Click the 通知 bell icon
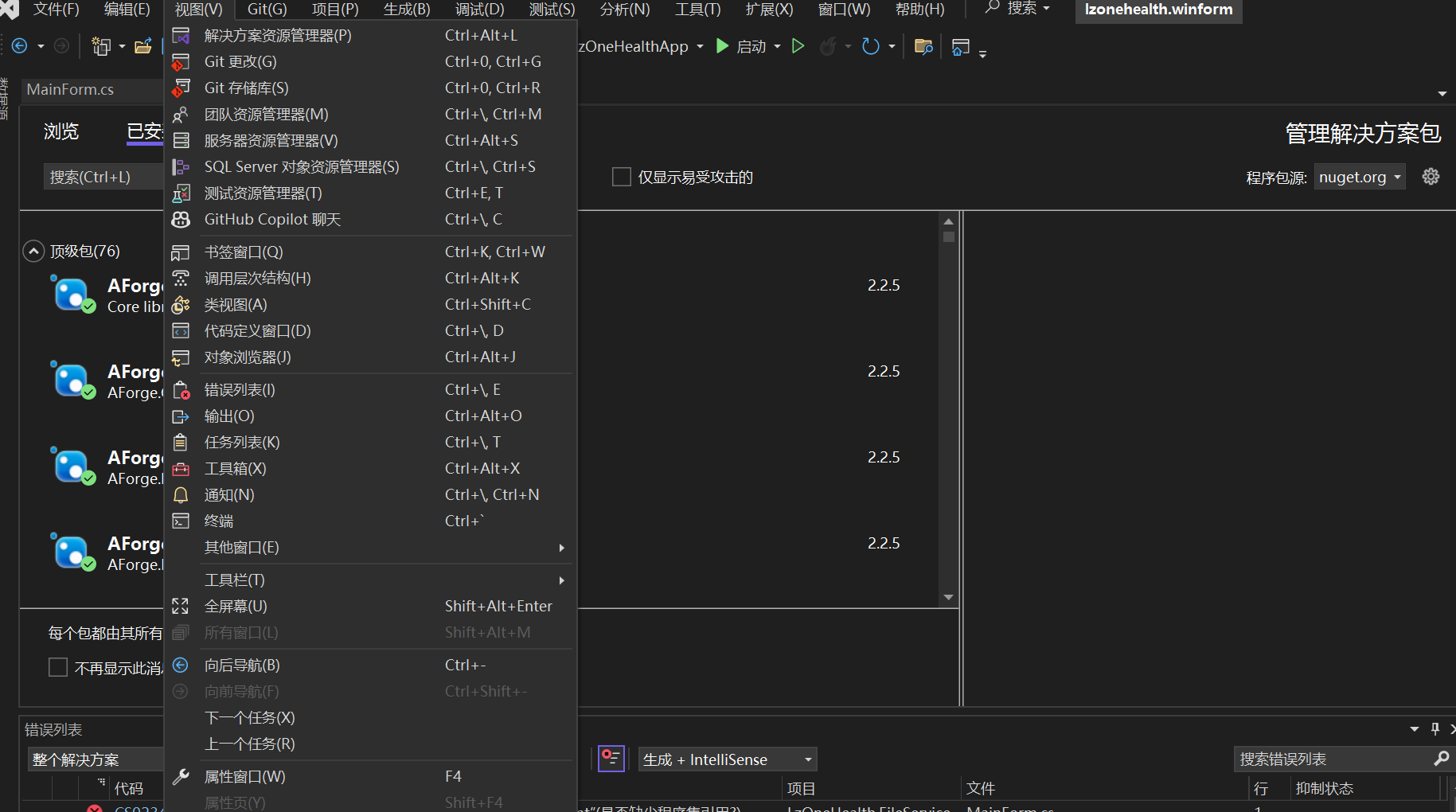 click(181, 494)
